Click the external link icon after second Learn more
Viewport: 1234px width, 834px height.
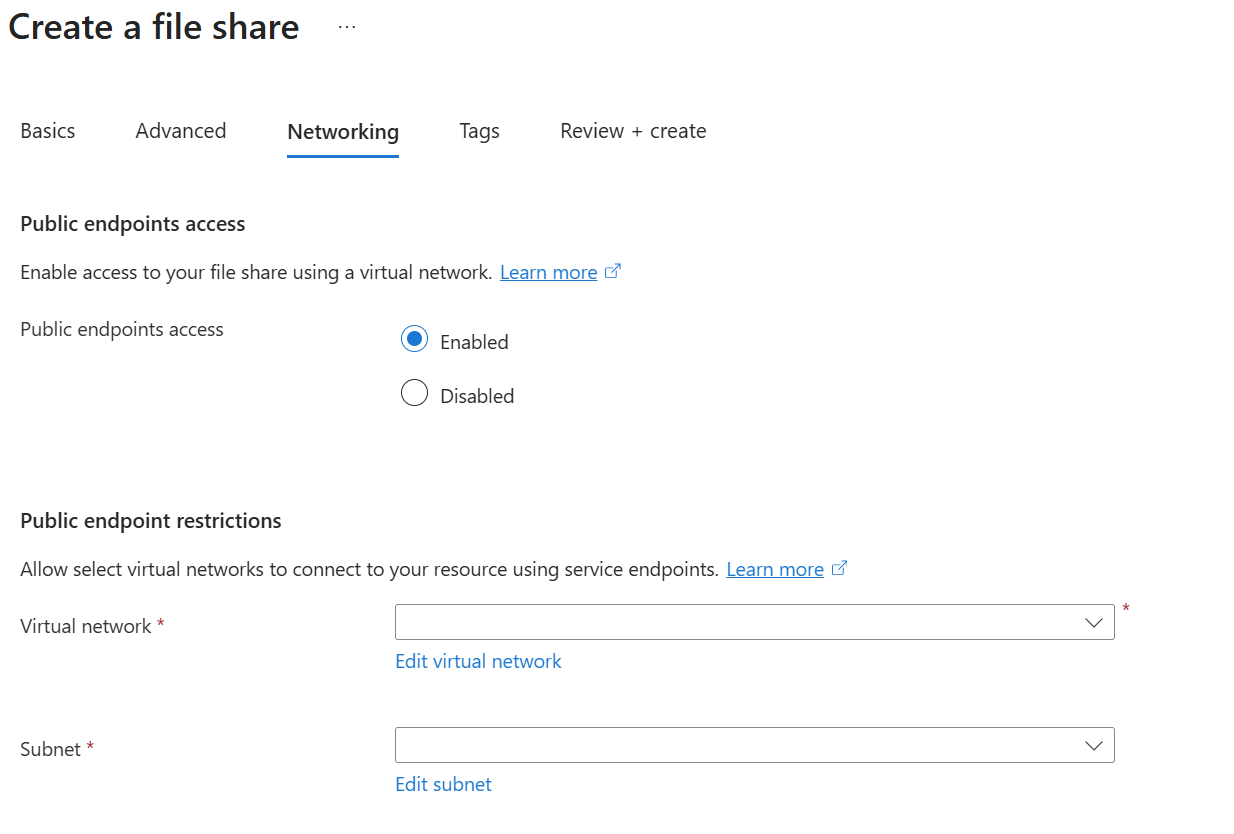840,567
